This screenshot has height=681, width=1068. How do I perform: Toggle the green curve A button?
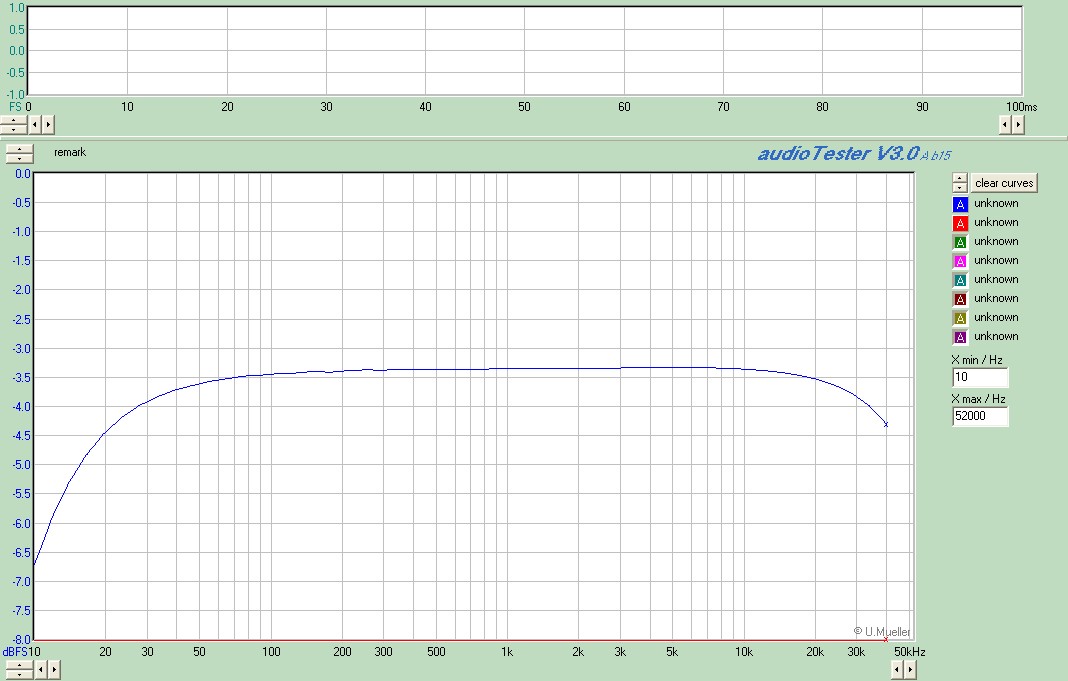960,242
